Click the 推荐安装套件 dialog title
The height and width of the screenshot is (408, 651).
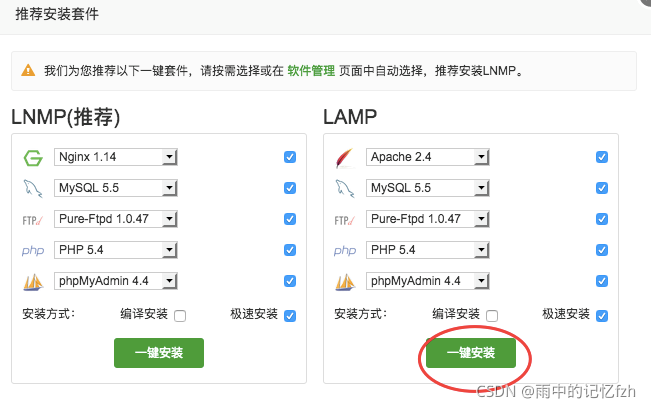click(57, 14)
